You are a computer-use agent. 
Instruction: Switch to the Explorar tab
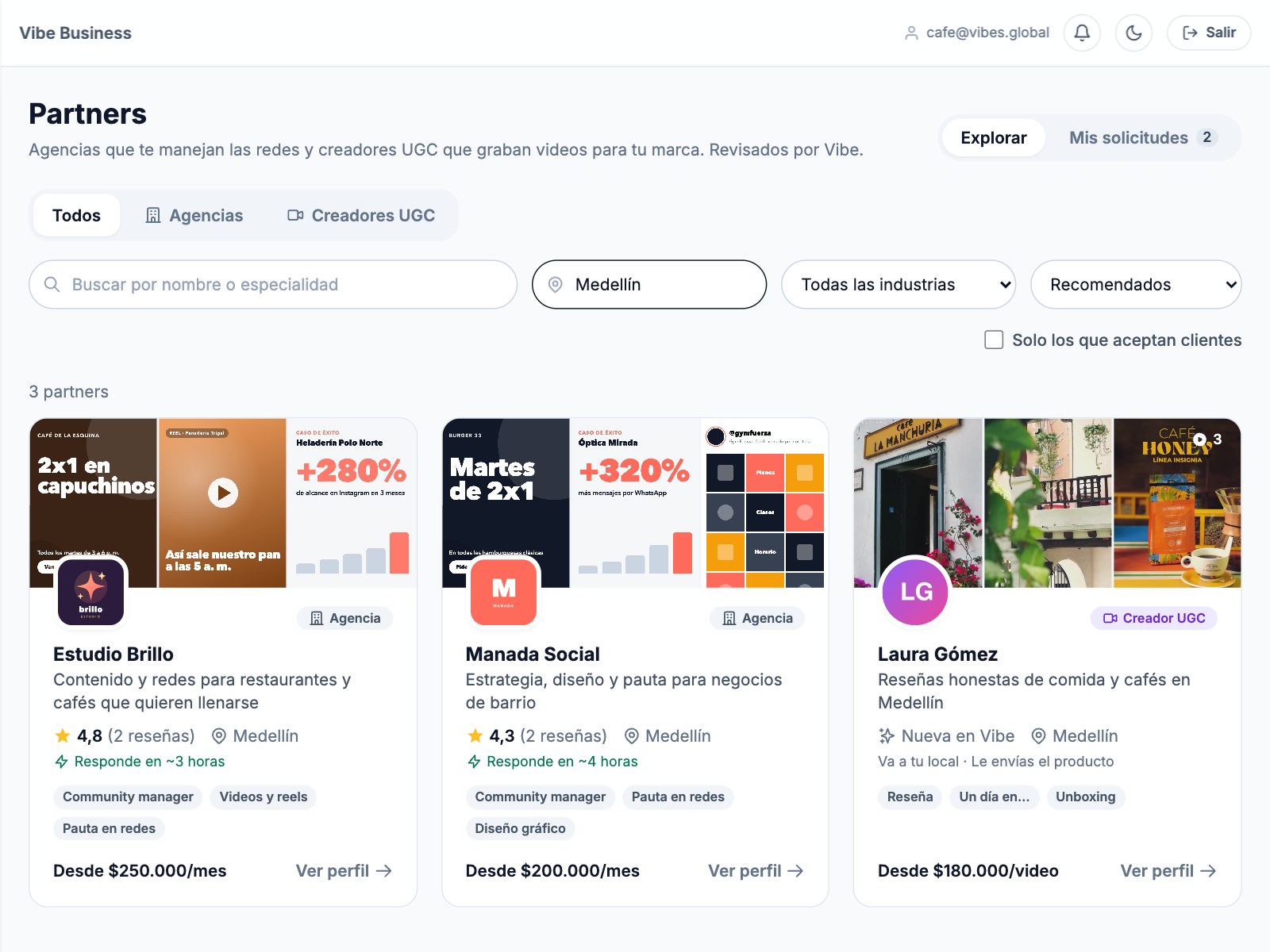pos(993,138)
